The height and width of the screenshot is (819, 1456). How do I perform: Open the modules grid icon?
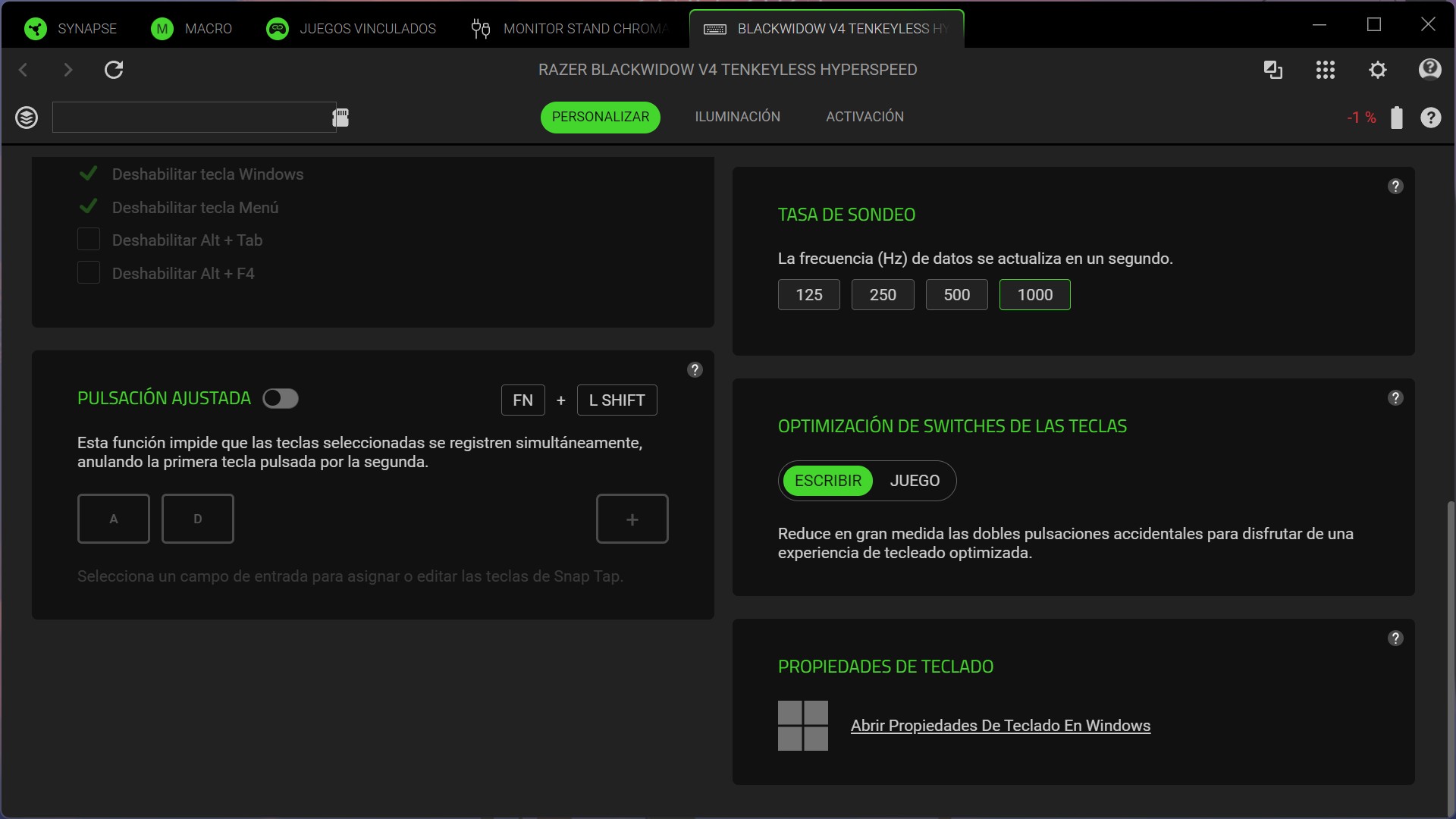click(x=1326, y=70)
